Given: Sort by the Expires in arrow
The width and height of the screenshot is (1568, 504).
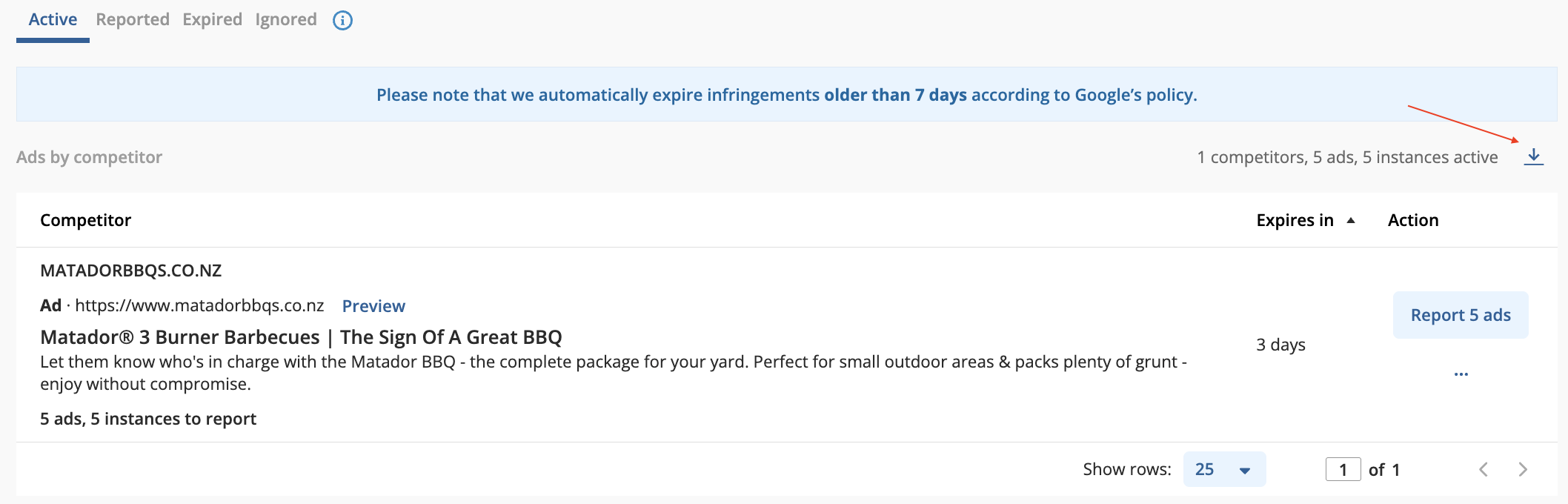Looking at the screenshot, I should coord(1351,220).
